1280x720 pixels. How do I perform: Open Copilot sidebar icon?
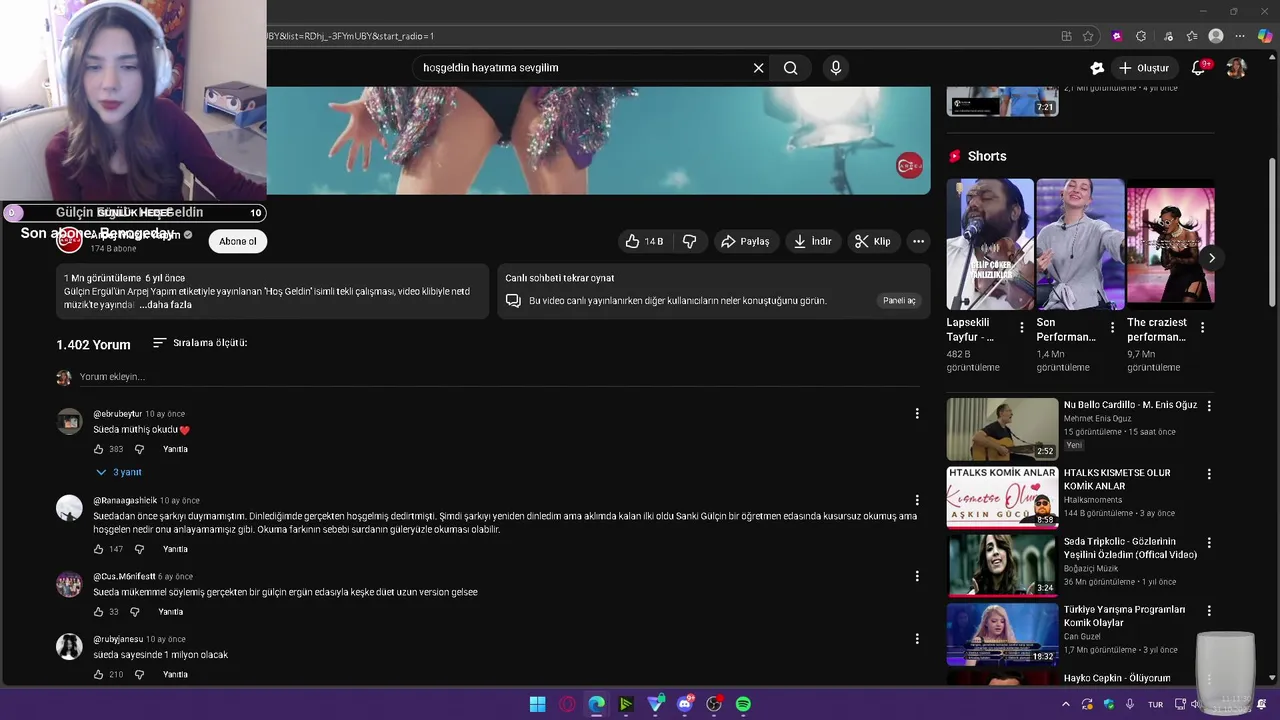[x=1265, y=36]
